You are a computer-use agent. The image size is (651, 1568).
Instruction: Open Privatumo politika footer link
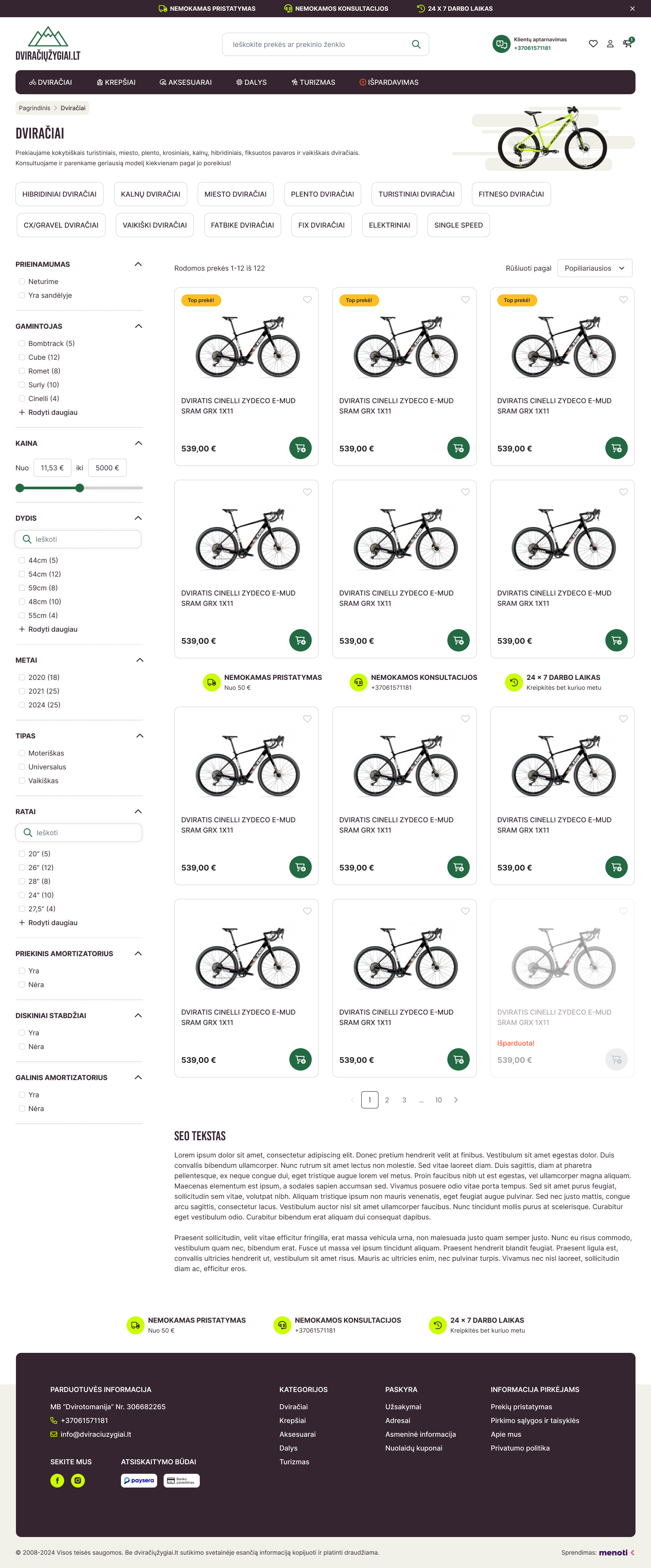point(520,1448)
